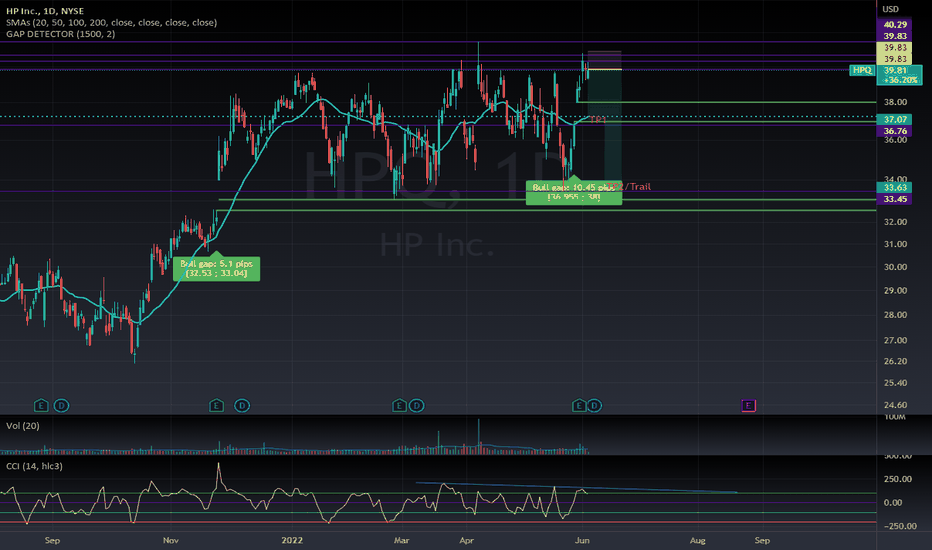Screen dimensions: 932x550
Task: Click the HPQ symbol tag on price scale
Action: coord(862,70)
